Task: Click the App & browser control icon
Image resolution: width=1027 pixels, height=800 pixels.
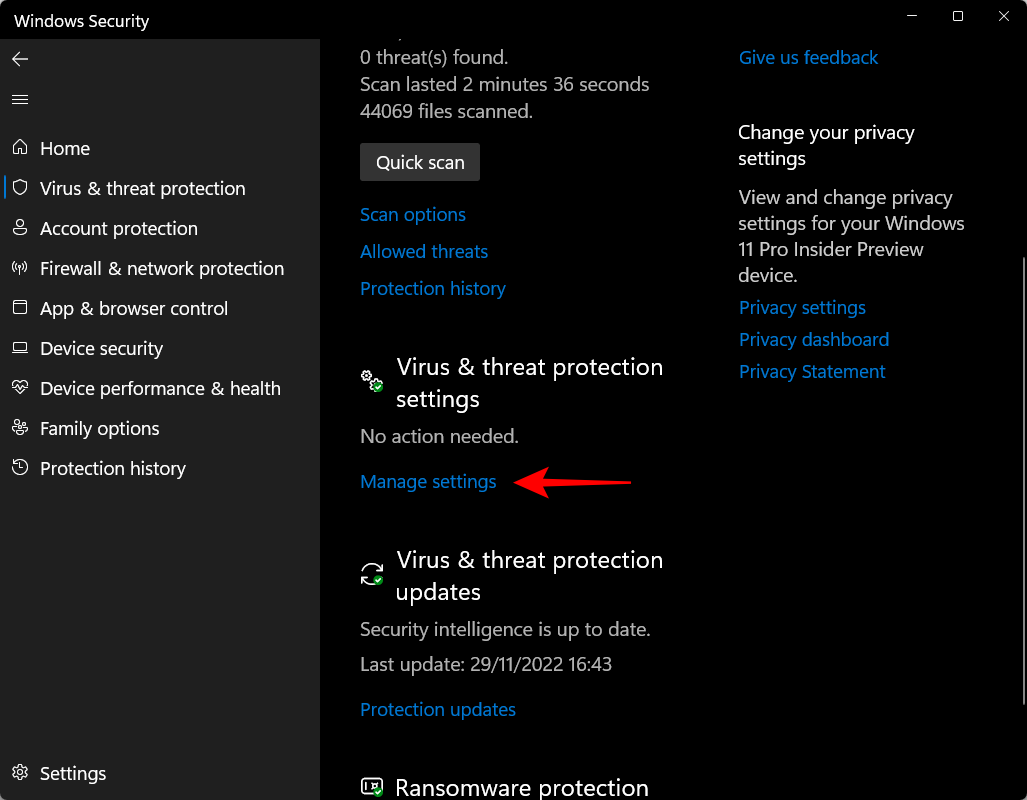Action: coord(20,308)
